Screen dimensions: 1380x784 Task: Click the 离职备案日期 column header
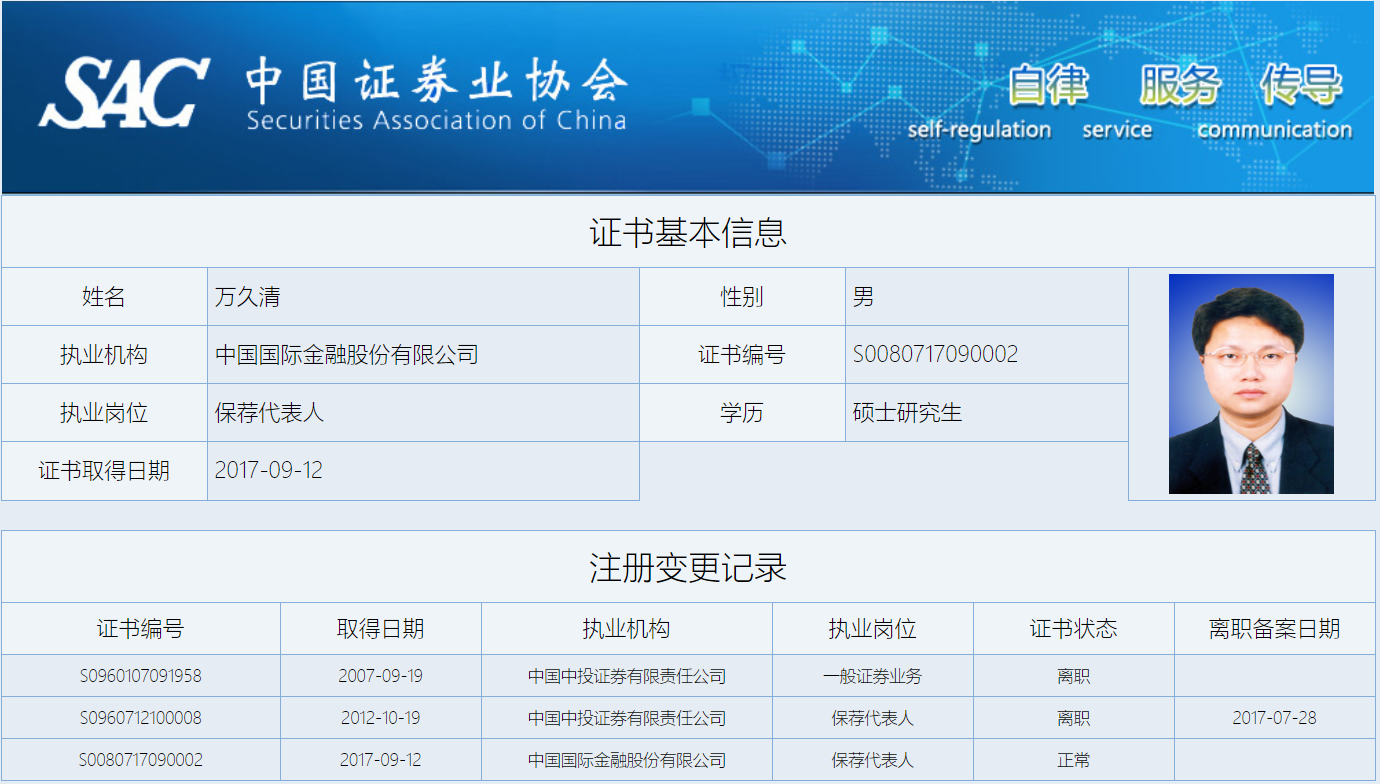[x=1275, y=628]
